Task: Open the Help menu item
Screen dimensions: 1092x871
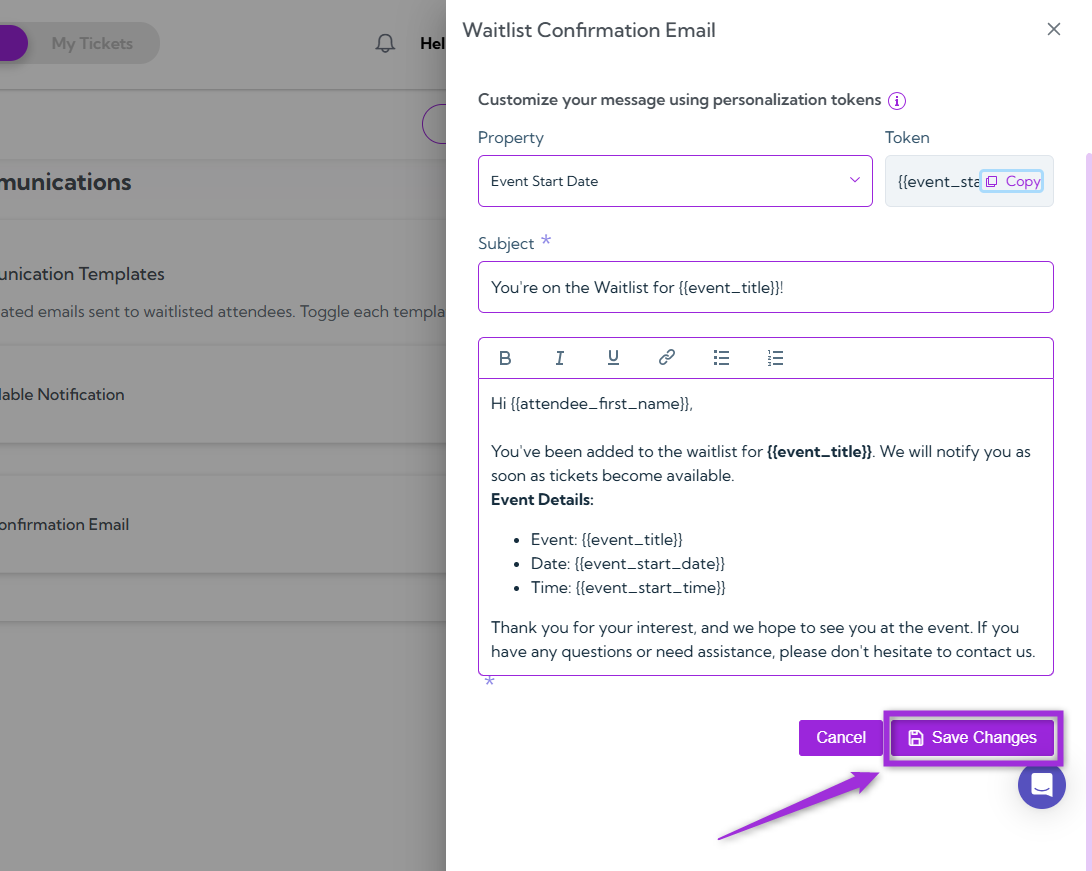Action: pyautogui.click(x=433, y=43)
